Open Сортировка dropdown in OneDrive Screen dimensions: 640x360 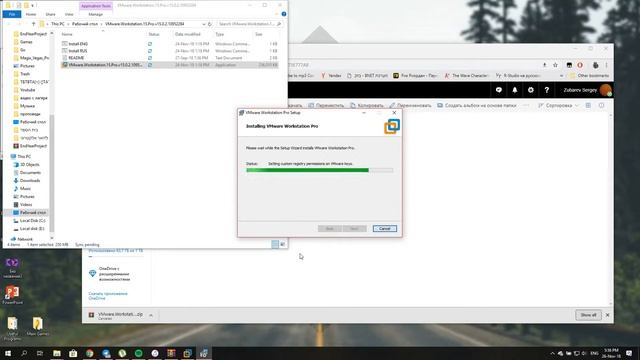pos(558,105)
